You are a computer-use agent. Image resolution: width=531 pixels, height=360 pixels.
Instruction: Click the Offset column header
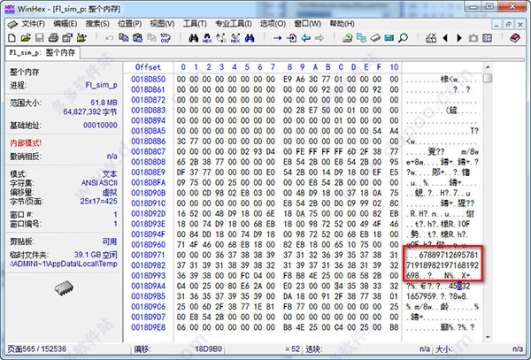tap(148, 67)
